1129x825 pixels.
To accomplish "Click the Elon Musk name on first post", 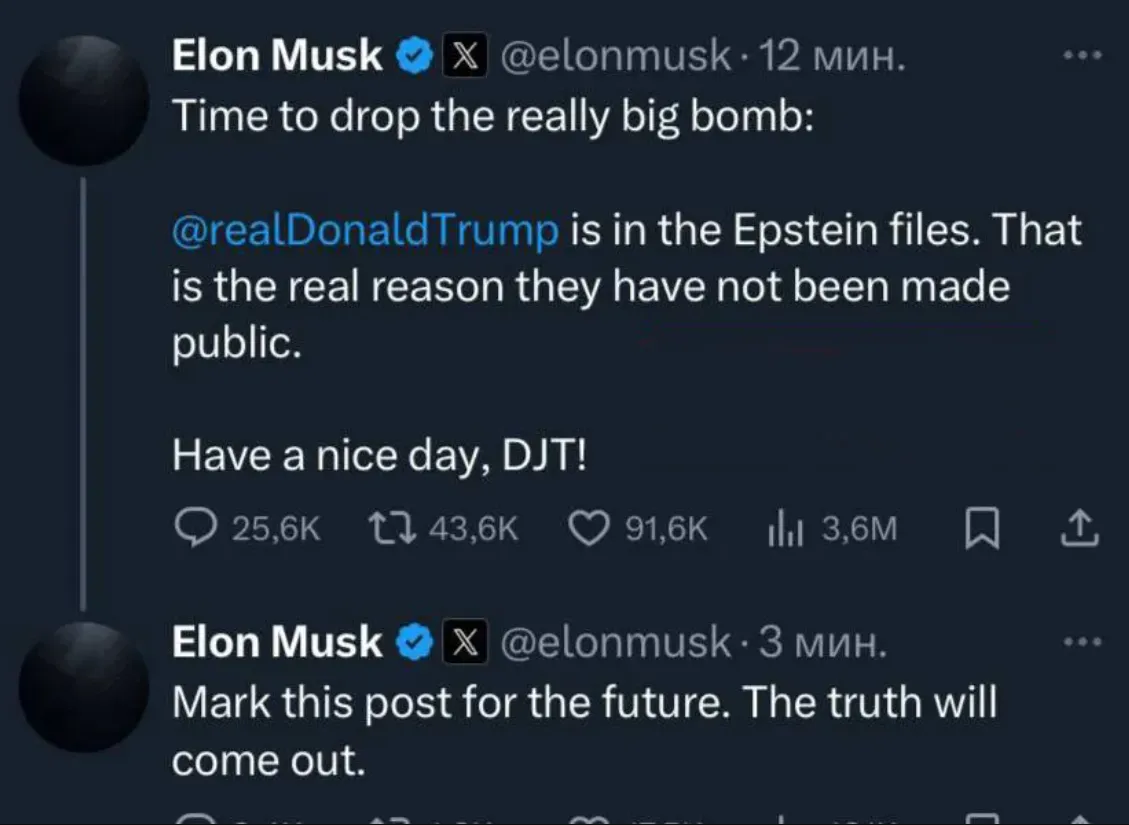I will click(x=276, y=55).
